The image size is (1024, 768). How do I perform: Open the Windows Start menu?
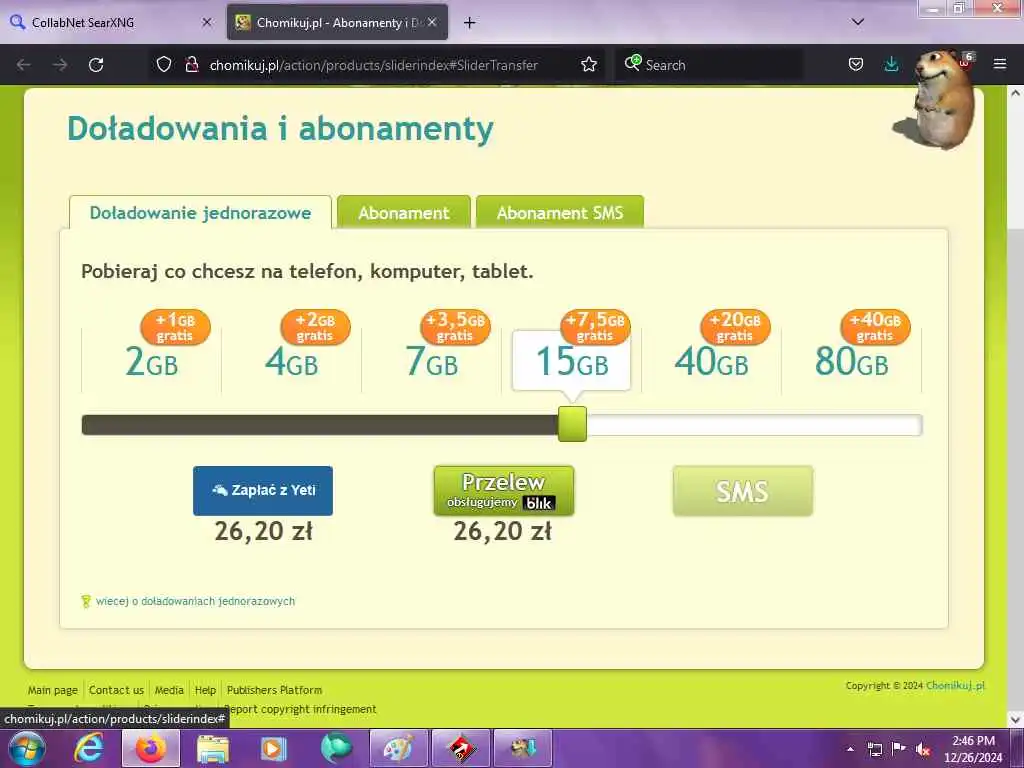pyautogui.click(x=26, y=748)
